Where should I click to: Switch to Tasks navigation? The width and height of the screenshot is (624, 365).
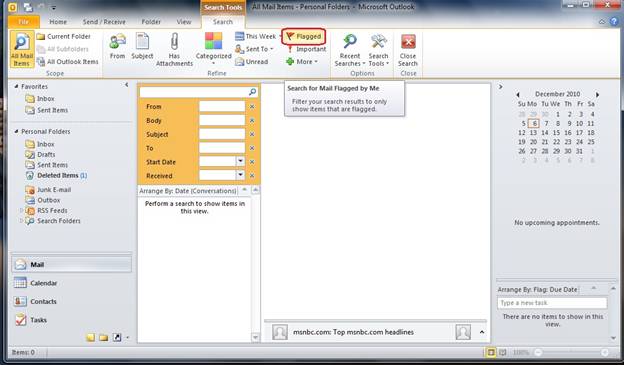tap(72, 320)
